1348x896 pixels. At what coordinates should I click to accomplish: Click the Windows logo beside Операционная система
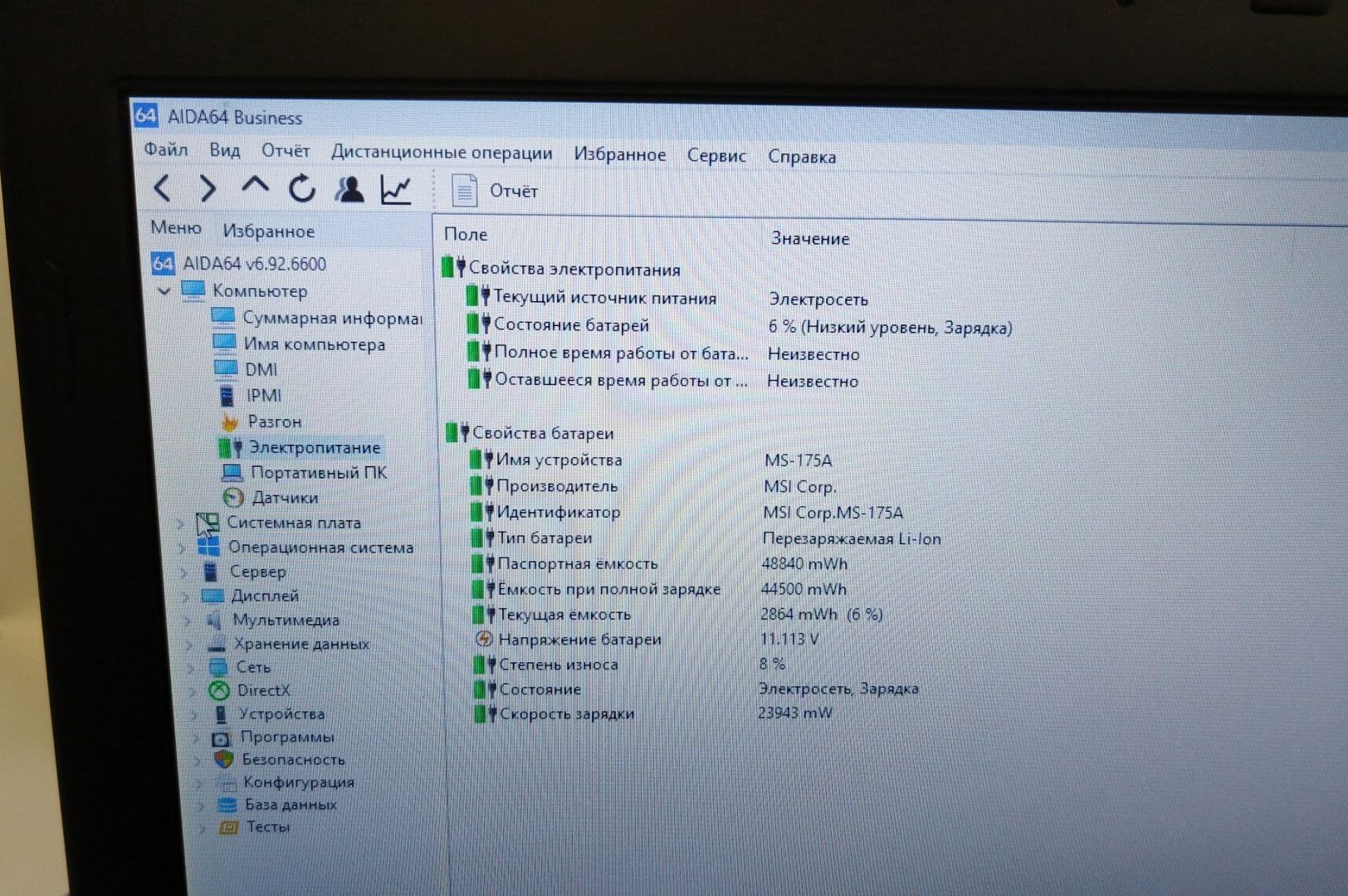pos(208,547)
